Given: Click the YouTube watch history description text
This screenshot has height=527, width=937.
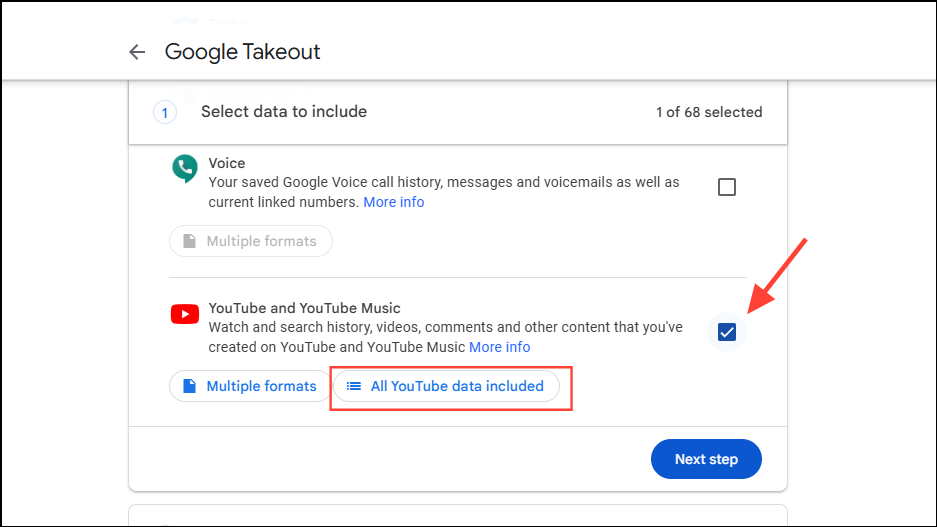Looking at the screenshot, I should coord(445,327).
